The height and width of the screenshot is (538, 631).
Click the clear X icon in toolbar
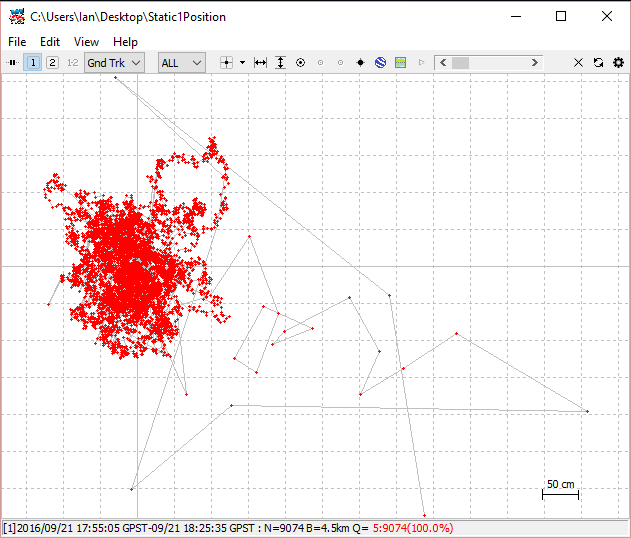point(578,63)
